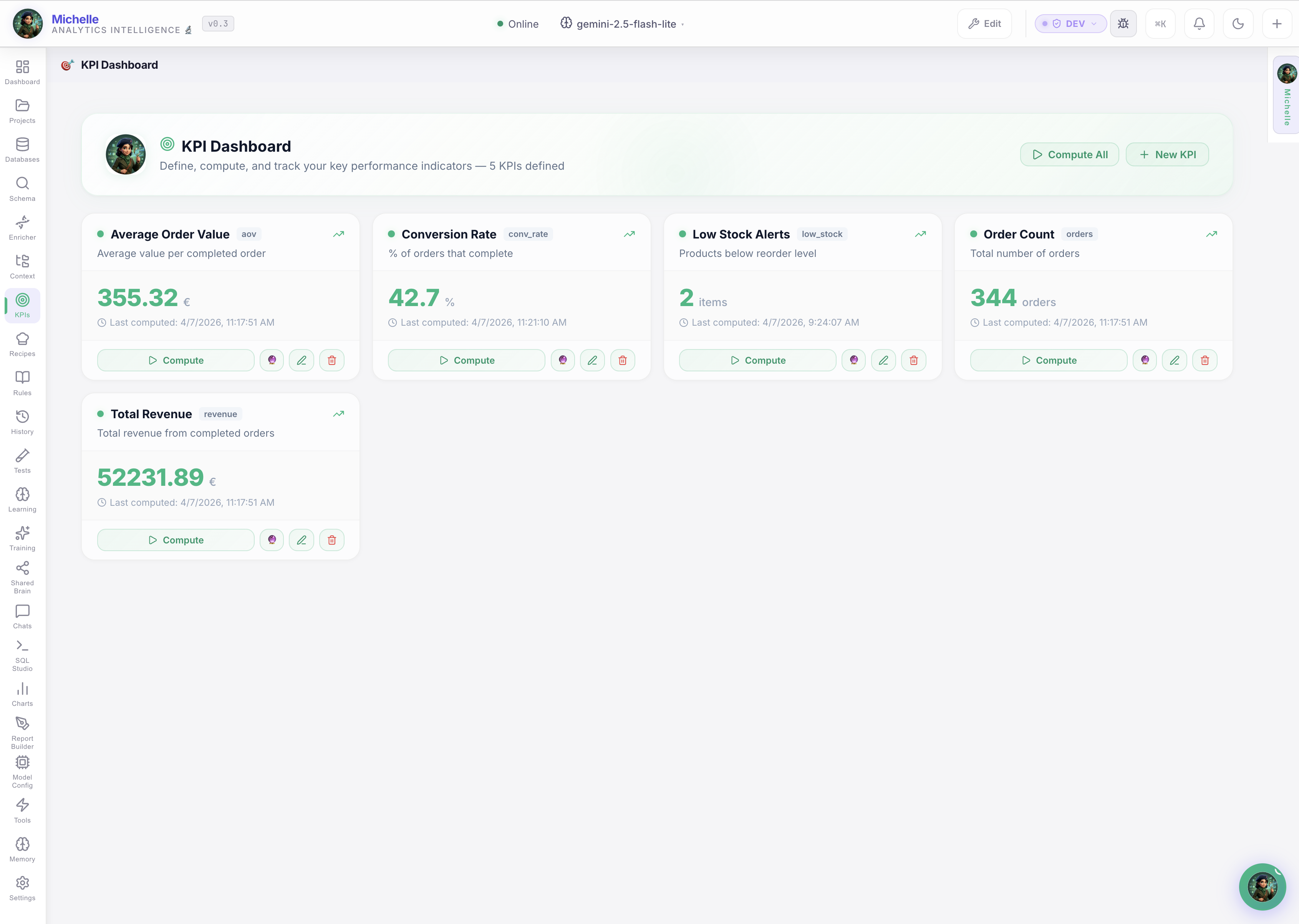Viewport: 1299px width, 924px height.
Task: Click the Compute All button
Action: tap(1069, 154)
